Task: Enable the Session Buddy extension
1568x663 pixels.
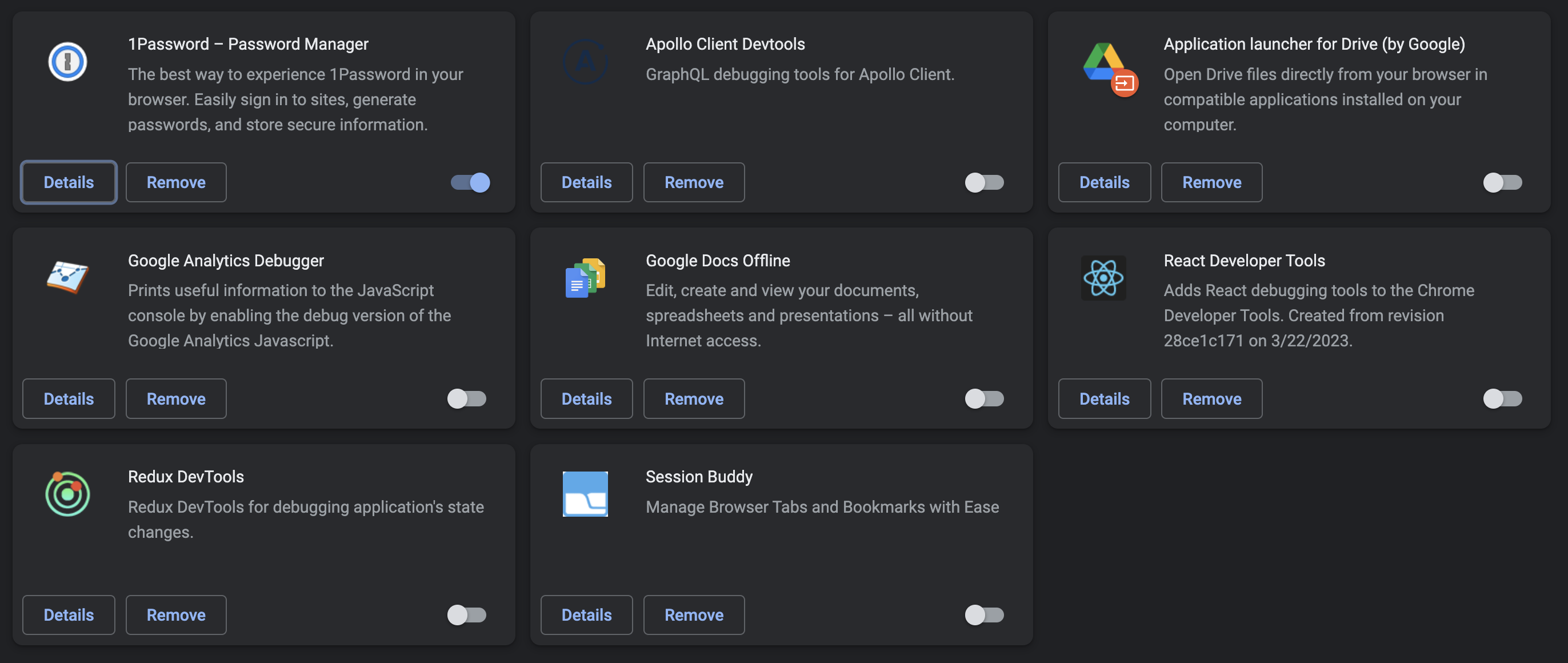Action: point(983,615)
